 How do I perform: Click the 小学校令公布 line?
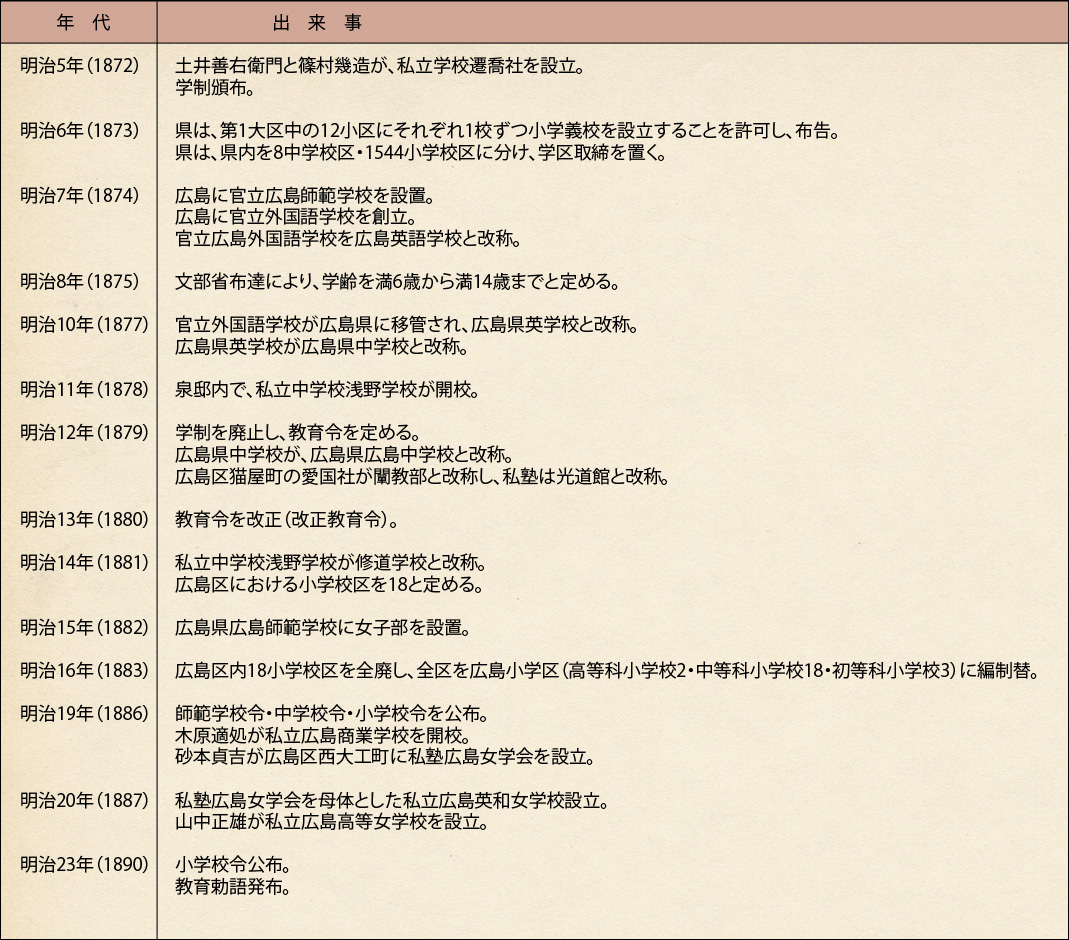[233, 865]
